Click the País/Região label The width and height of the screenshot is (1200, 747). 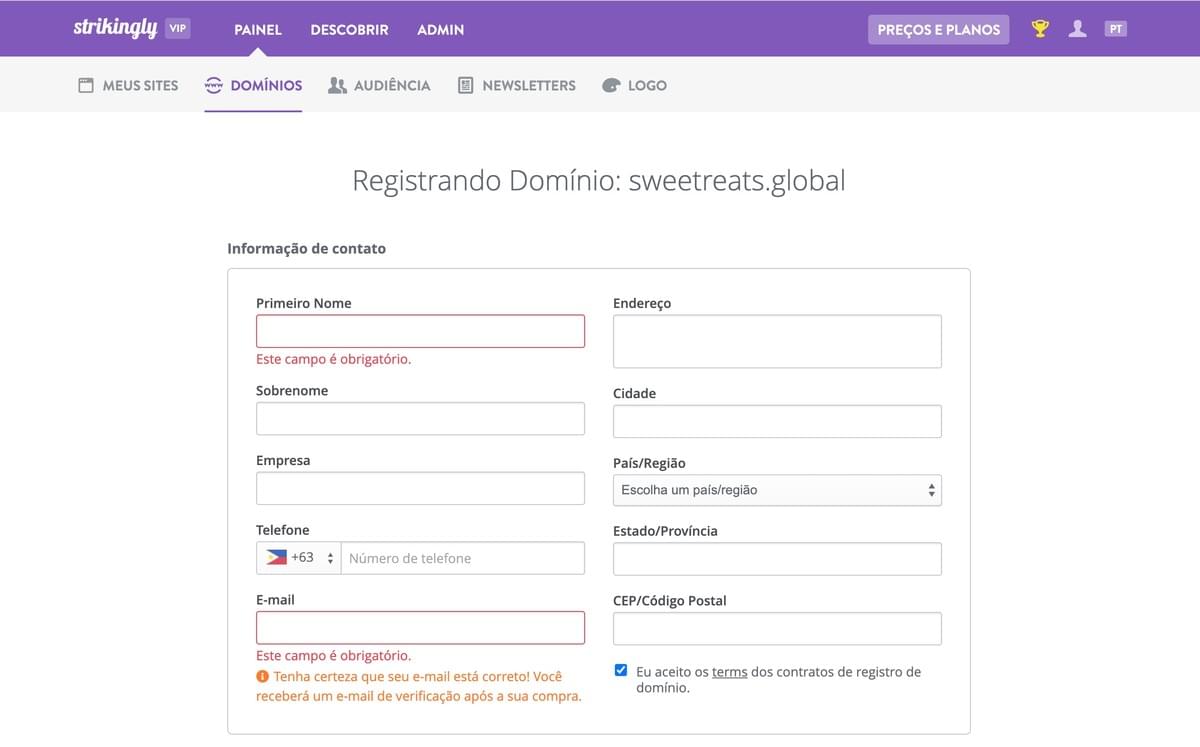pos(649,463)
